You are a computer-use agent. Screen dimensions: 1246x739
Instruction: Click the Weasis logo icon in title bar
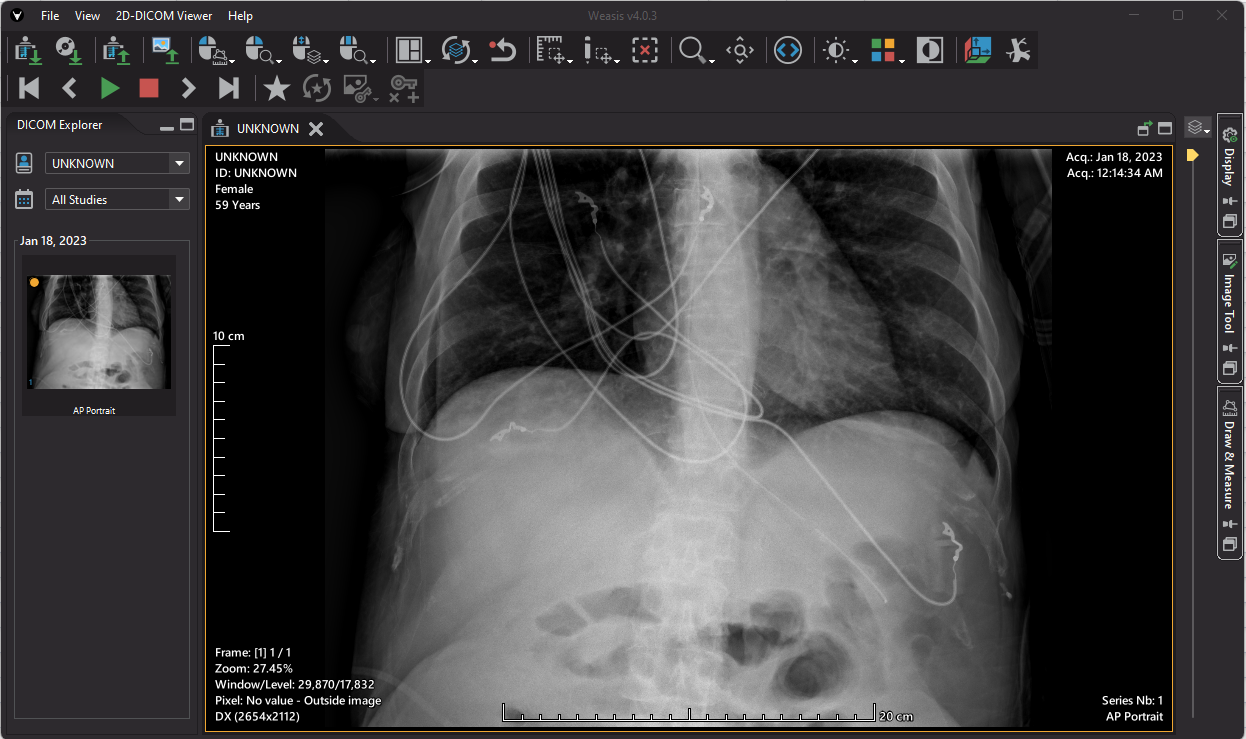click(17, 16)
